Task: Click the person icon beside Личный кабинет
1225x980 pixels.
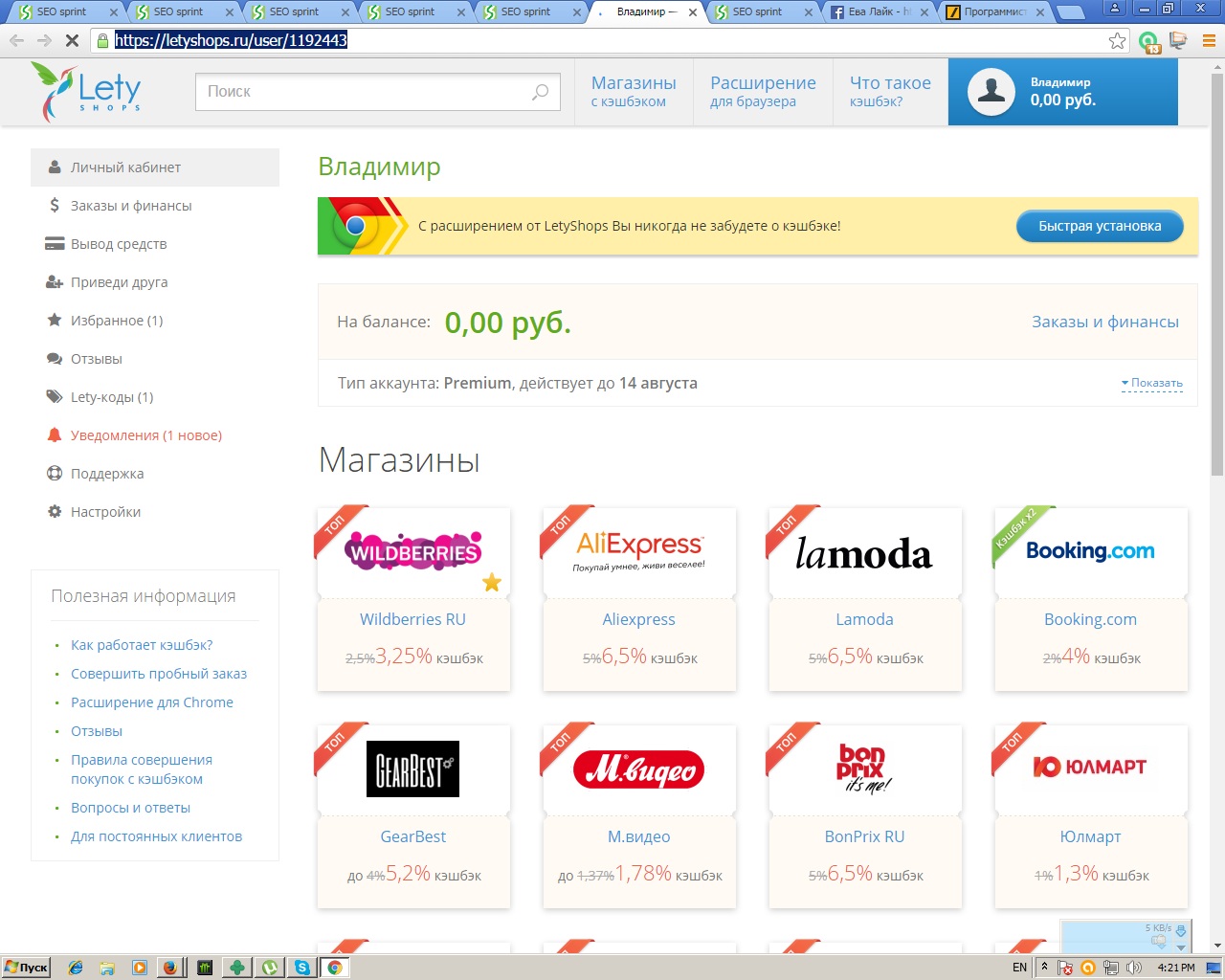Action: tap(55, 167)
